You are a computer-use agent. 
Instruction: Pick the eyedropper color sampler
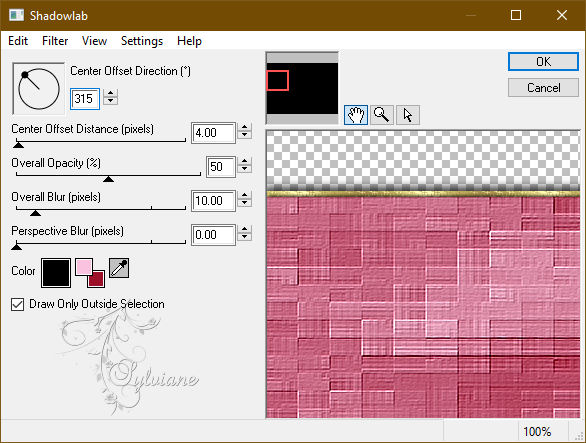[x=119, y=268]
